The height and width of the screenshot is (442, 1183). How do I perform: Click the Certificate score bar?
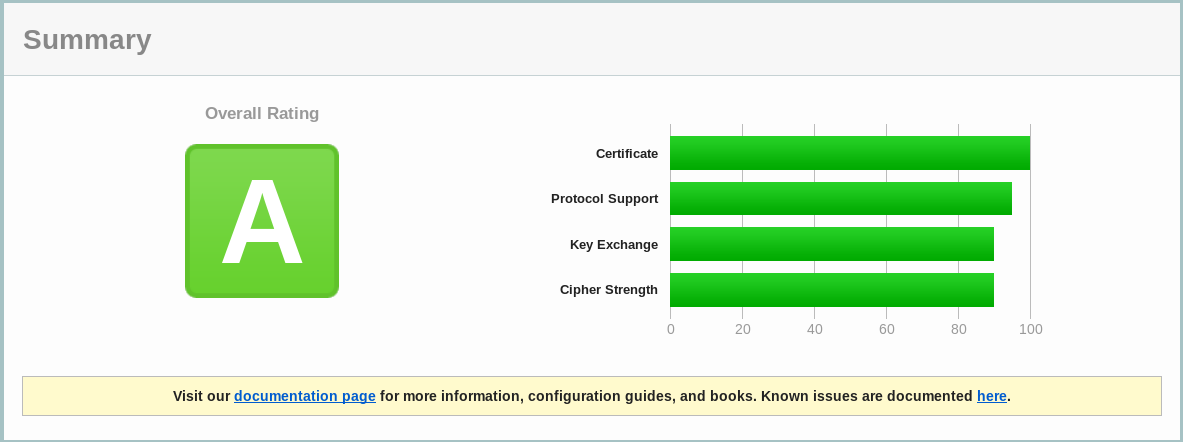850,153
